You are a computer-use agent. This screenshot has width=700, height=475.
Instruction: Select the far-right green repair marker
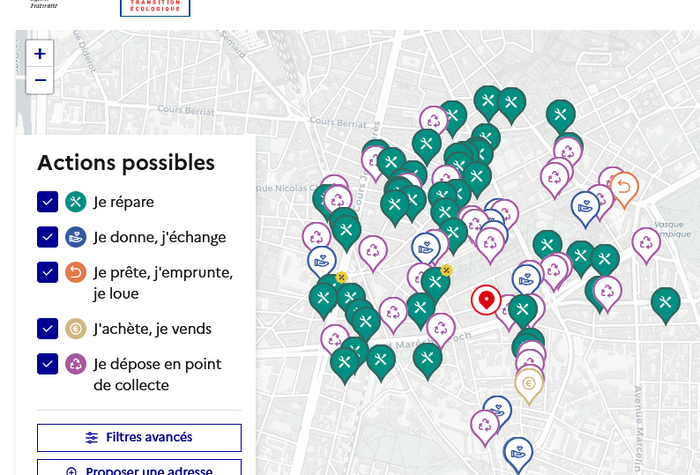(x=666, y=305)
